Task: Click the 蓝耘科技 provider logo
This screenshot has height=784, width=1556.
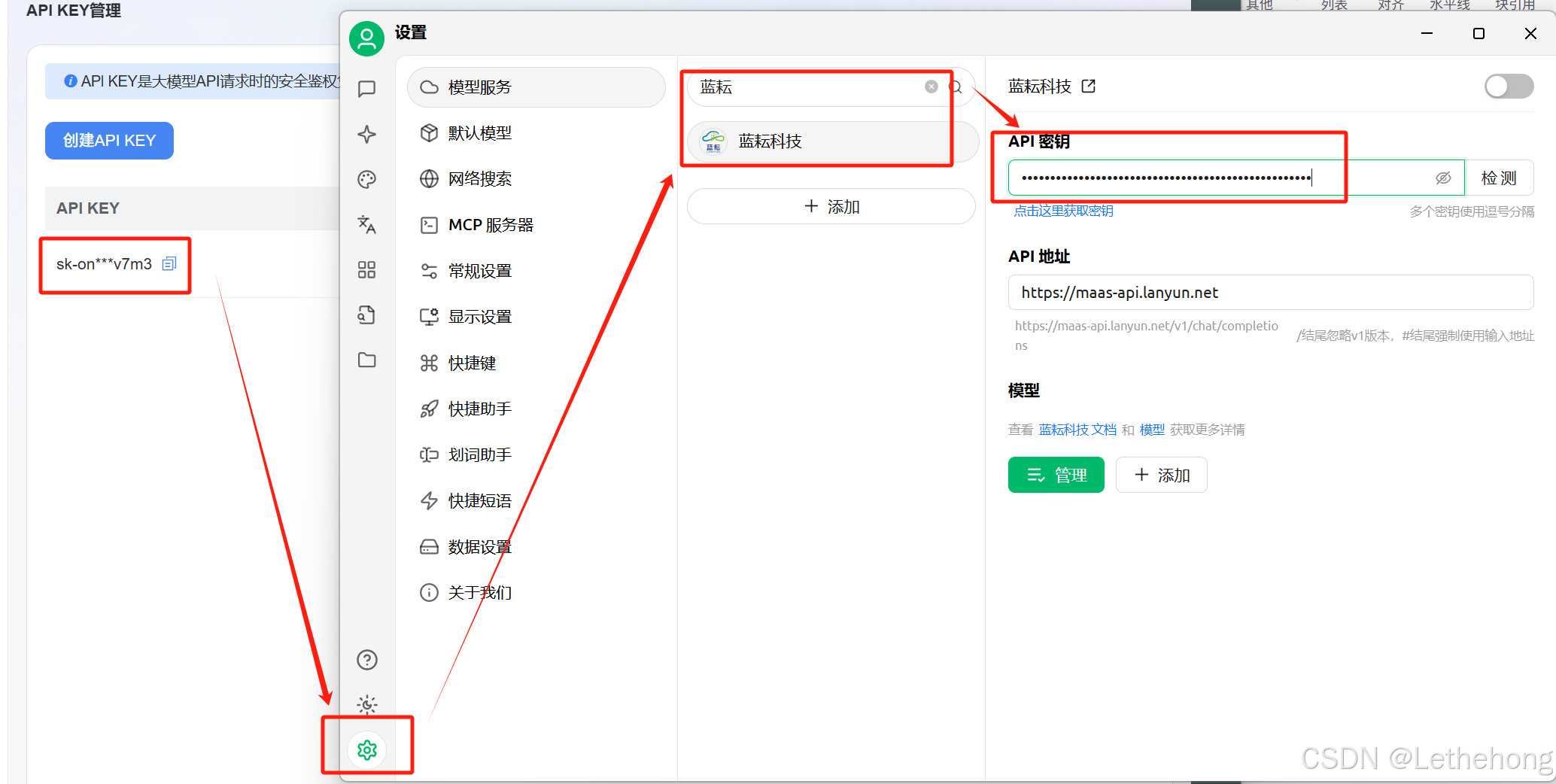Action: coord(713,141)
